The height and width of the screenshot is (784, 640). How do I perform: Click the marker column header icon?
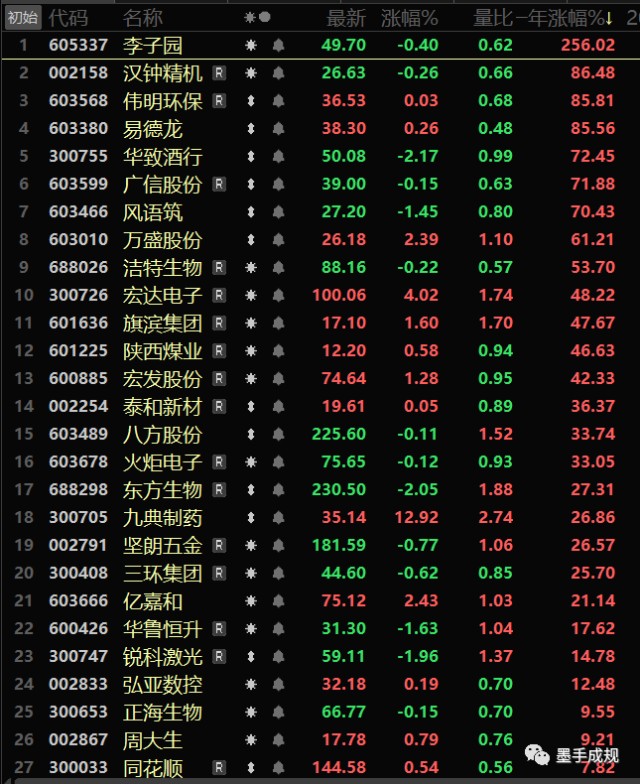[257, 18]
